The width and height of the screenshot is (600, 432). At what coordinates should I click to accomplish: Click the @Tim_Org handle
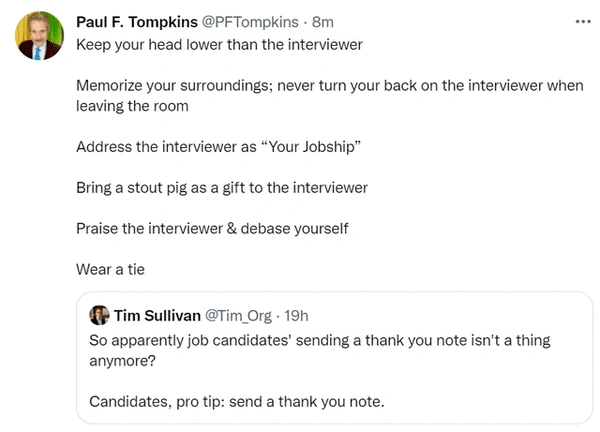(240, 316)
